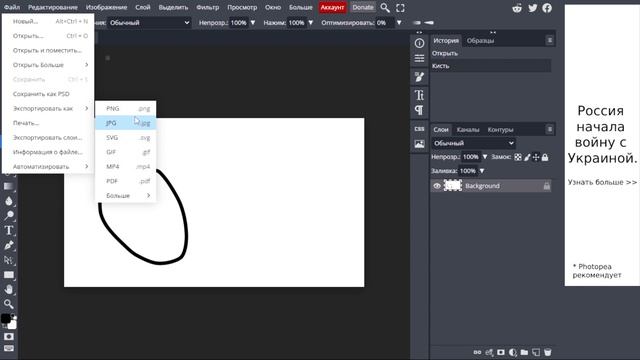Create a new layer icon
Viewport: 640px width, 360px height.
click(536, 352)
